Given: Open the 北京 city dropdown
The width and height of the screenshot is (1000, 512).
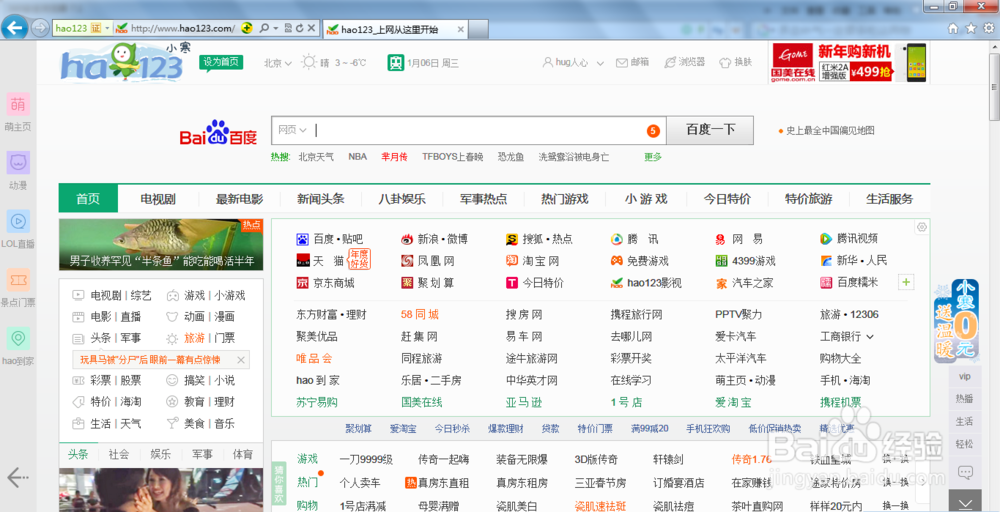Looking at the screenshot, I should (278, 63).
